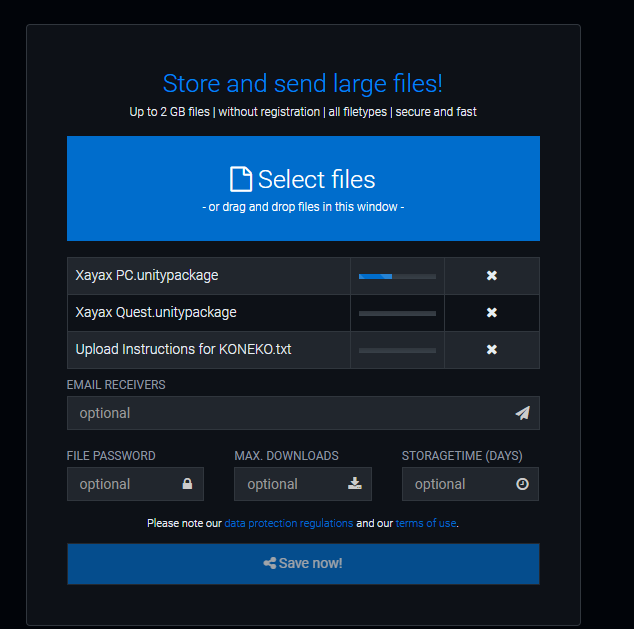Remove Xayax PC.unitypackage from the list
Screen dimensions: 634x629
[x=492, y=276]
